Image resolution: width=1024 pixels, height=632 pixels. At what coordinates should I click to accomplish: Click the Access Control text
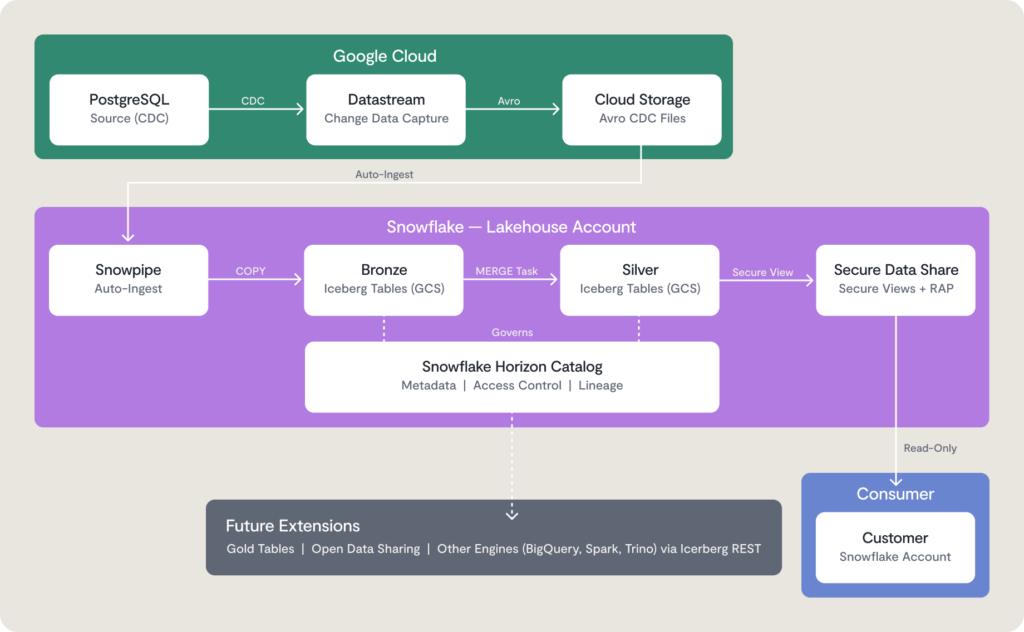(517, 385)
